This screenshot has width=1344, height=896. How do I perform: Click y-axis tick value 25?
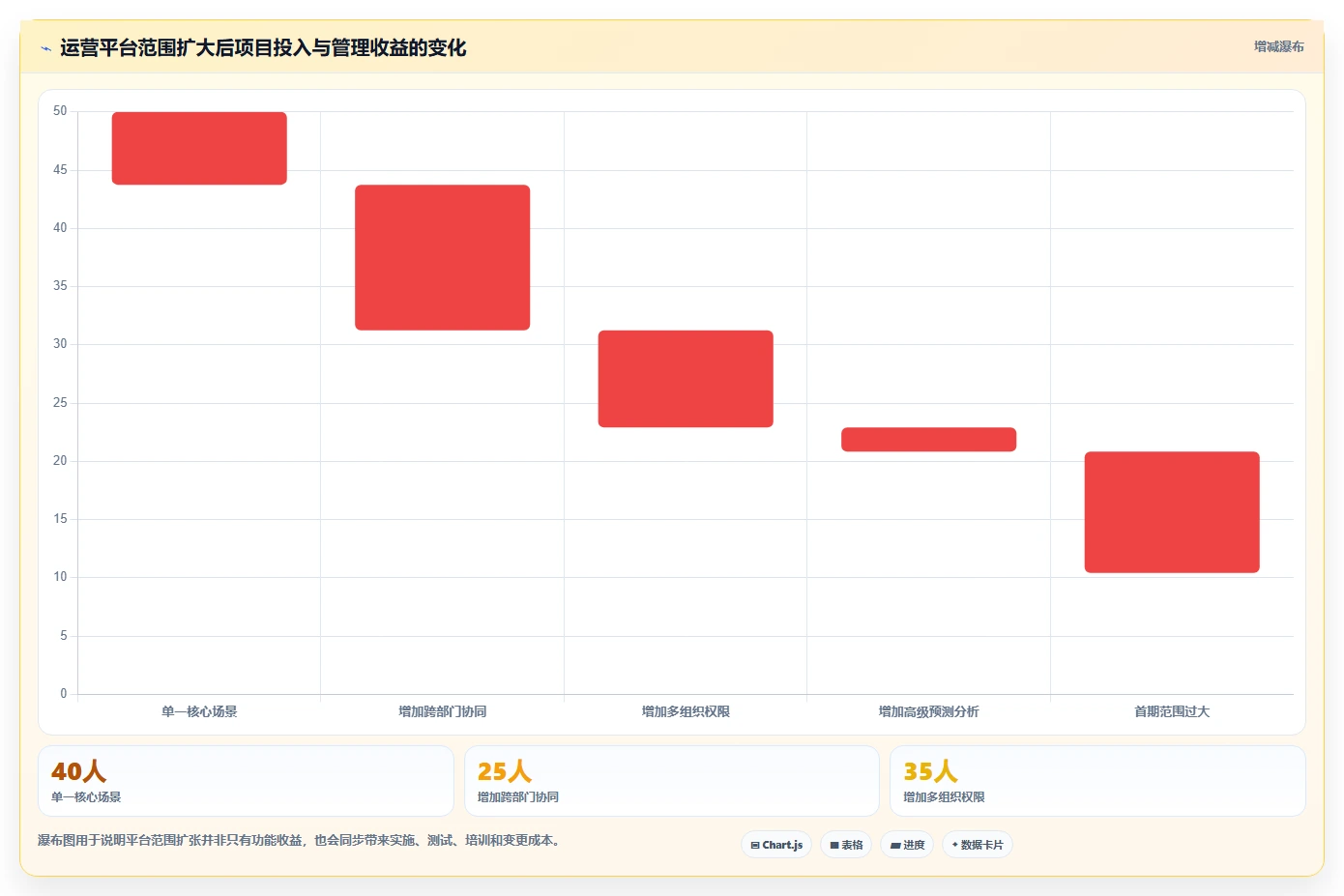[60, 402]
